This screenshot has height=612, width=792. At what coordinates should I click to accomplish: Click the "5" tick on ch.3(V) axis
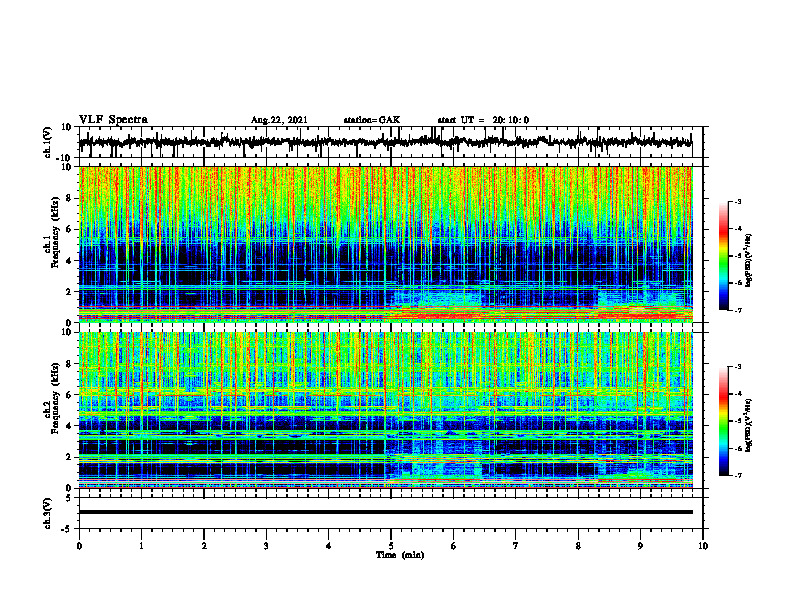tap(69, 498)
